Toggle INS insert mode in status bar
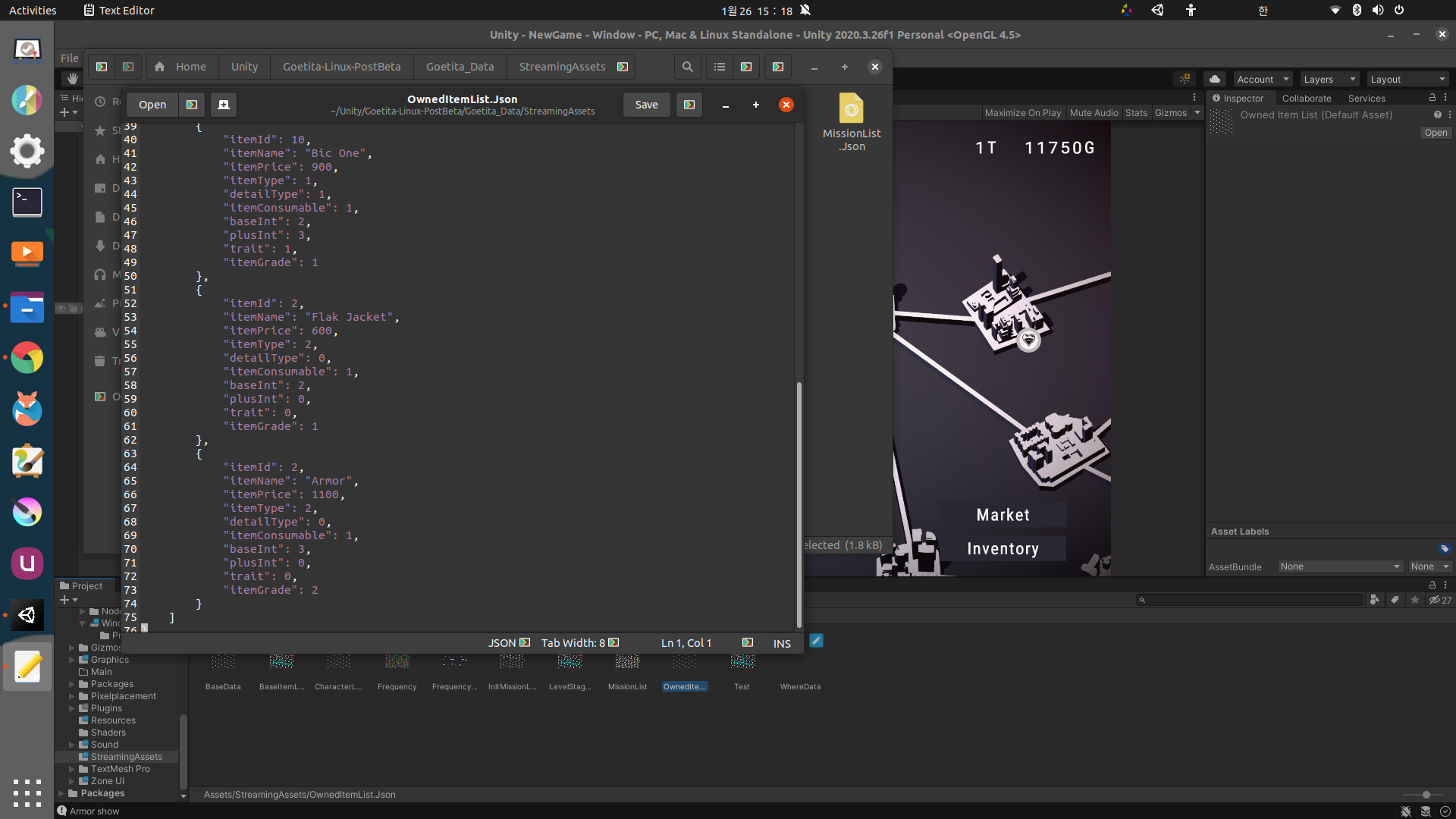This screenshot has width=1456, height=819. 782,643
